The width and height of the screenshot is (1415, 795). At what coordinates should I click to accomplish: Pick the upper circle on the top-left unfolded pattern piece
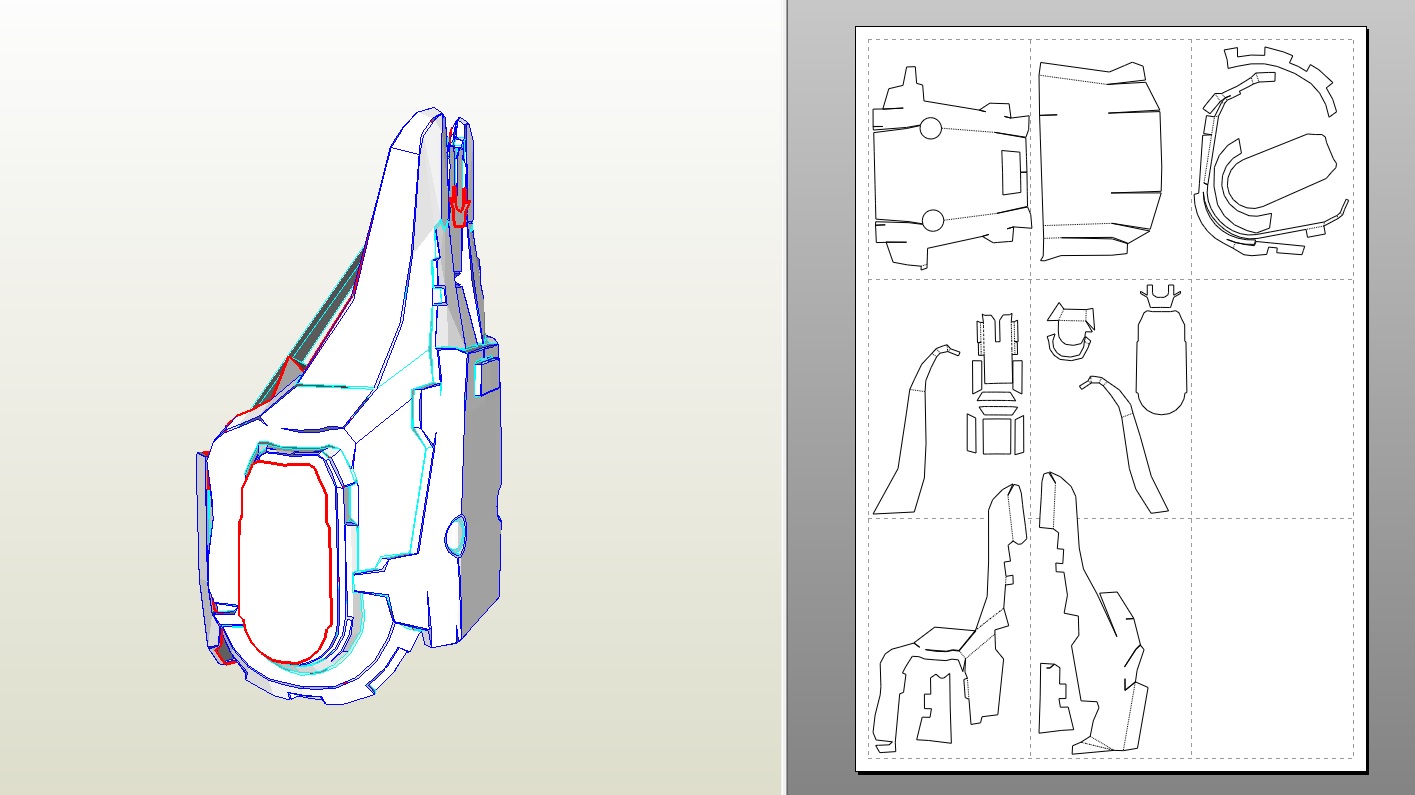pyautogui.click(x=930, y=128)
